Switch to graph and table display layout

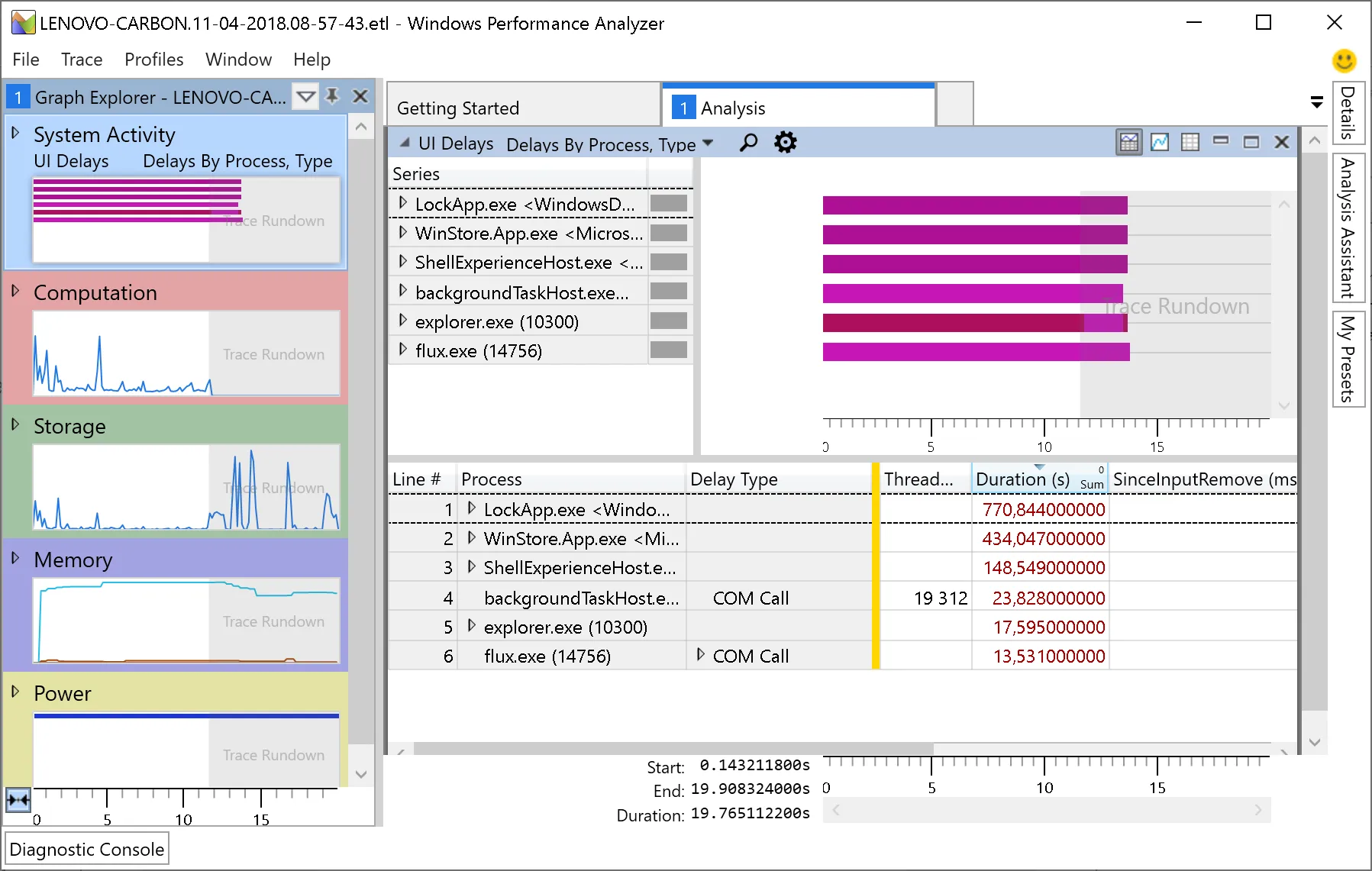1129,143
